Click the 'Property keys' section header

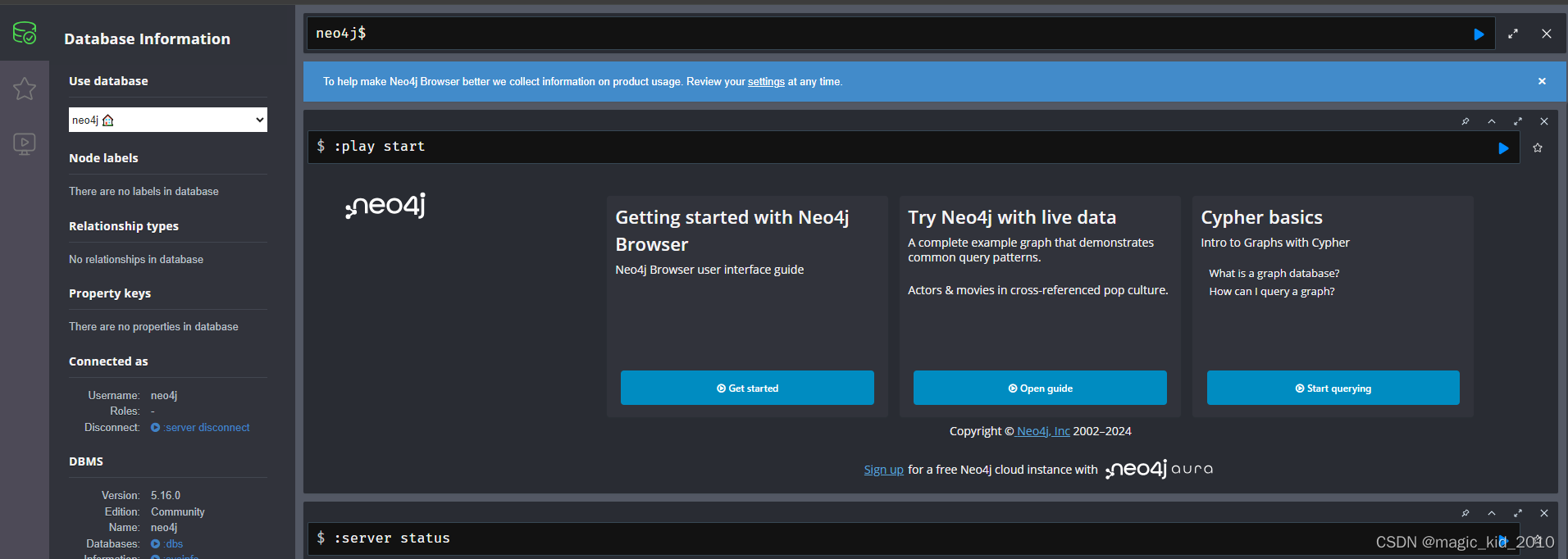pyautogui.click(x=110, y=293)
